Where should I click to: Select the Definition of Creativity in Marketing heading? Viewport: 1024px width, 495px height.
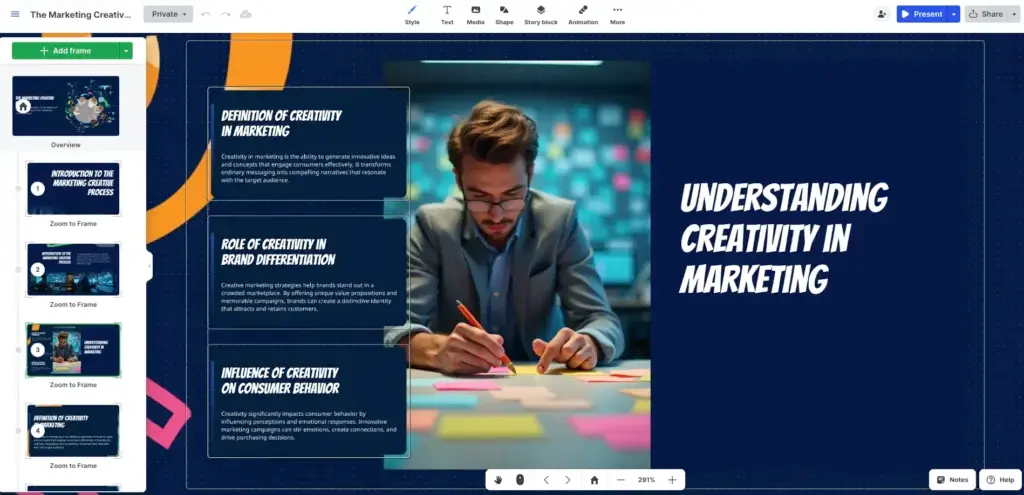pos(281,123)
